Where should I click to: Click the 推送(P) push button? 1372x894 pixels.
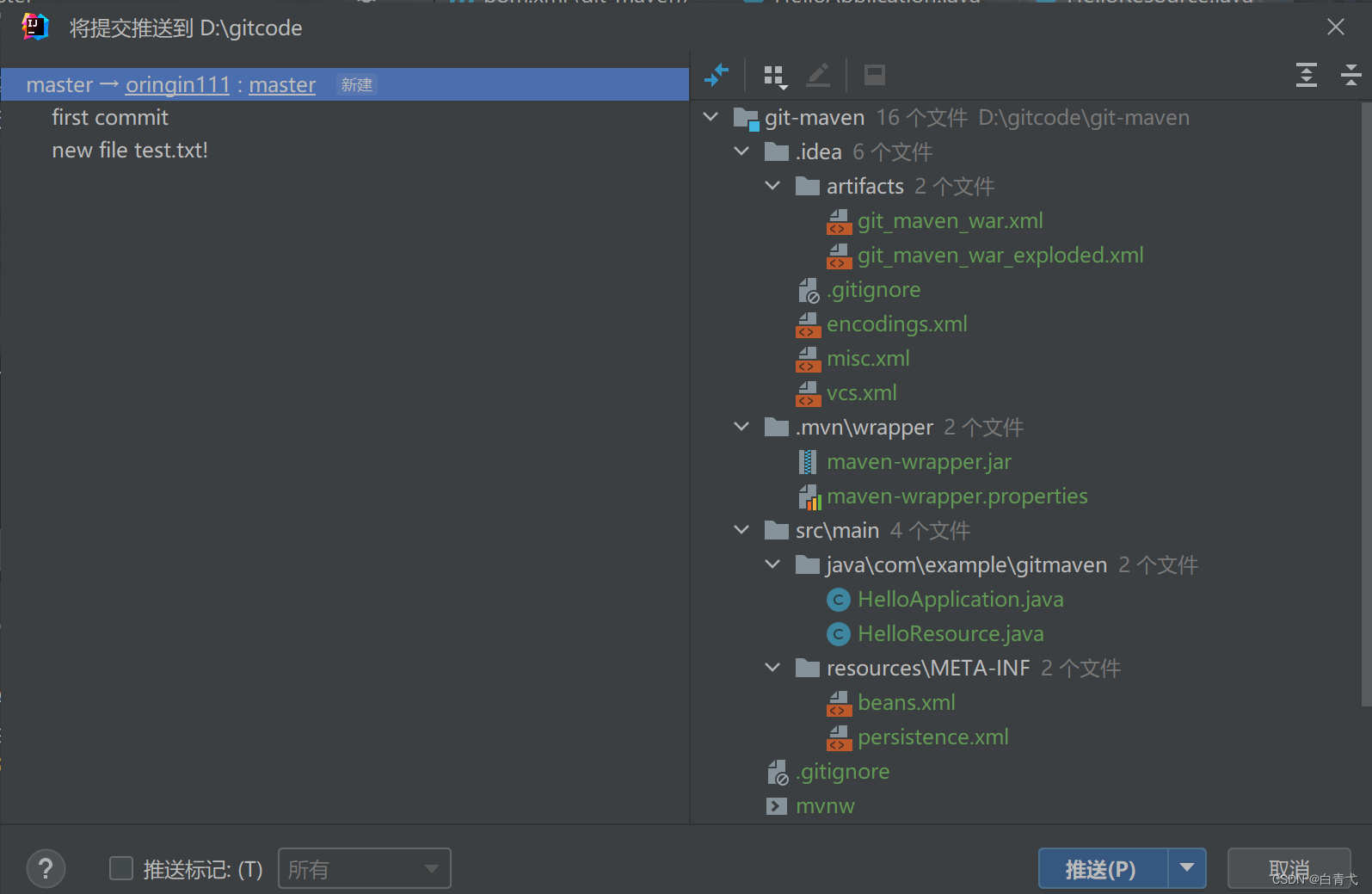coord(1103,869)
